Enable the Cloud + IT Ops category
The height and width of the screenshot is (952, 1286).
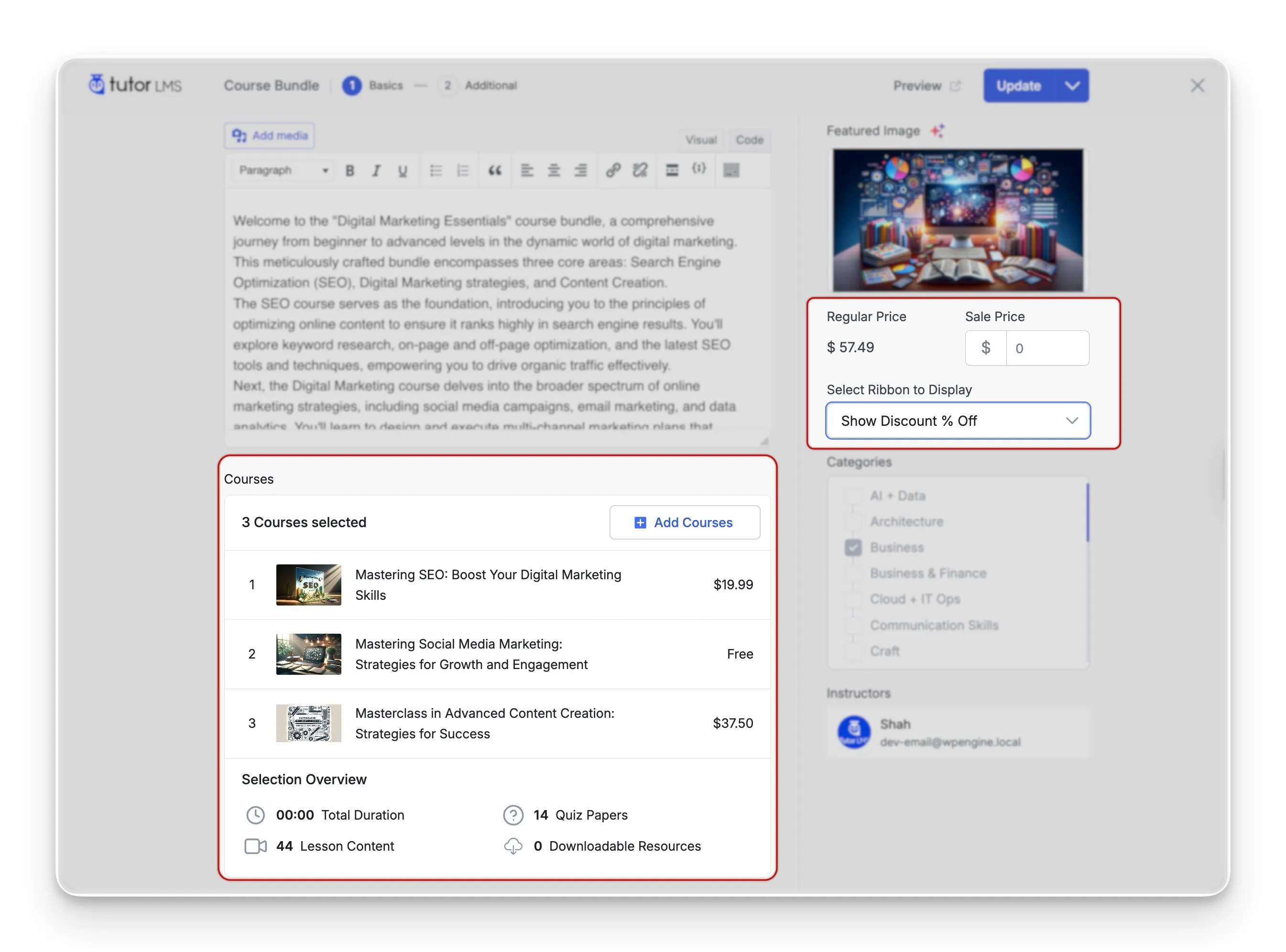(853, 599)
